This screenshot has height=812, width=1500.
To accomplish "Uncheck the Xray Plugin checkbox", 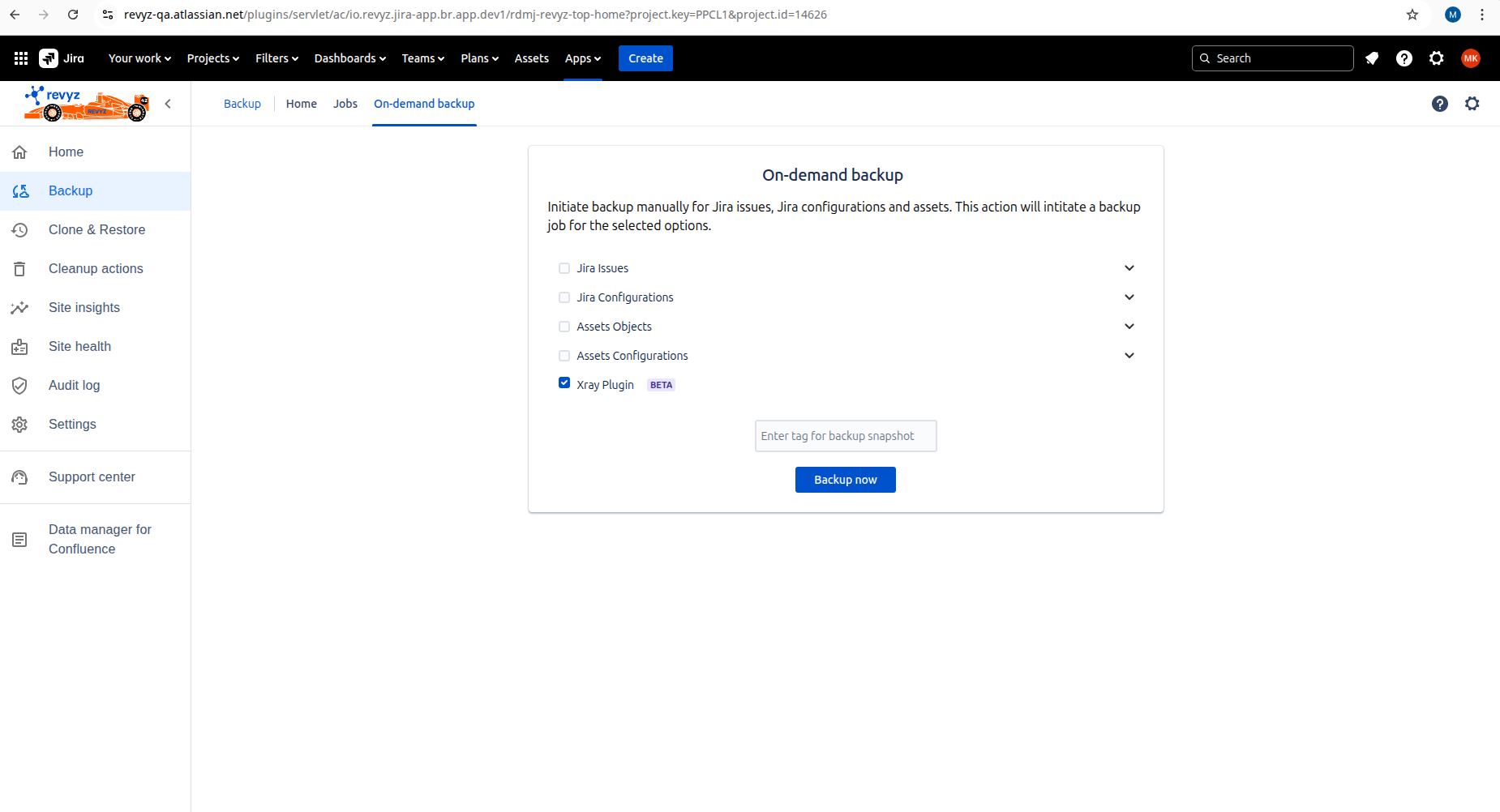I will pos(564,383).
